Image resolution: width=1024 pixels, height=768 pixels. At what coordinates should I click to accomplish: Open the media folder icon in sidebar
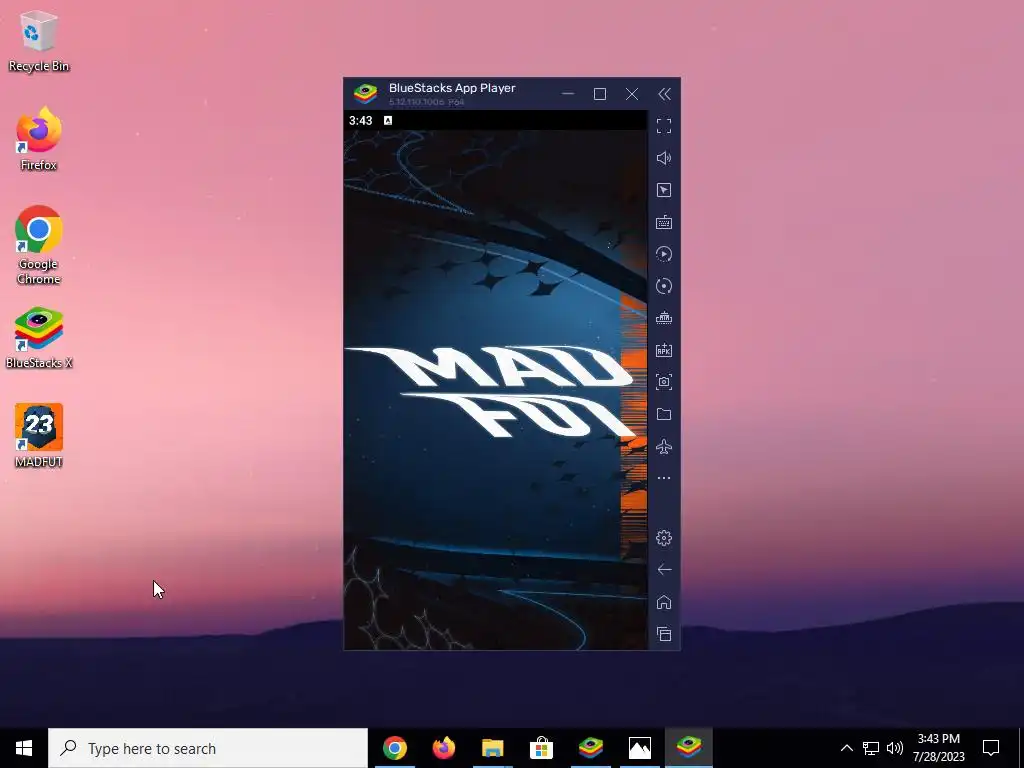[664, 414]
